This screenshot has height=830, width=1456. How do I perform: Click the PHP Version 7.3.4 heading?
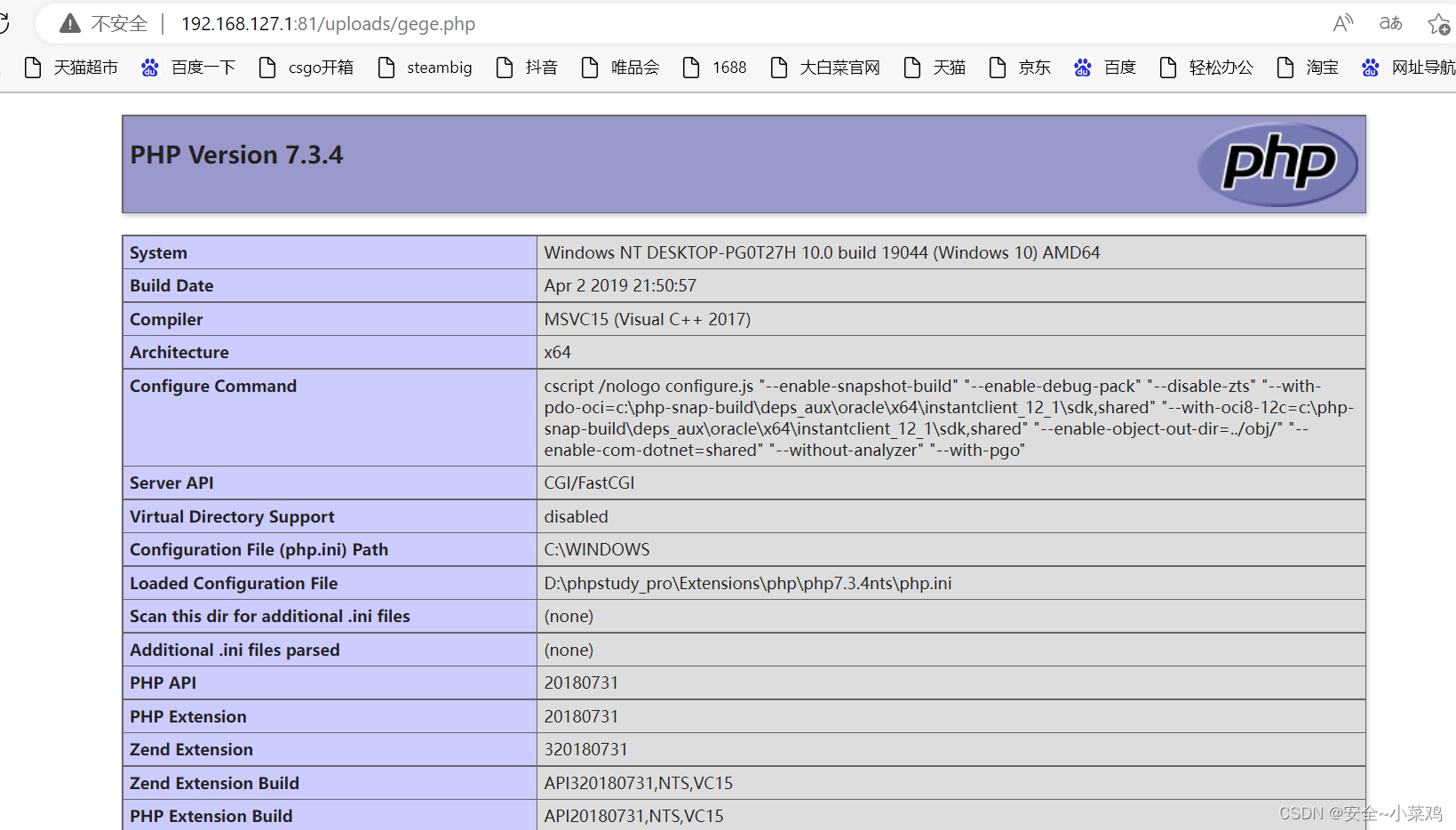point(236,156)
